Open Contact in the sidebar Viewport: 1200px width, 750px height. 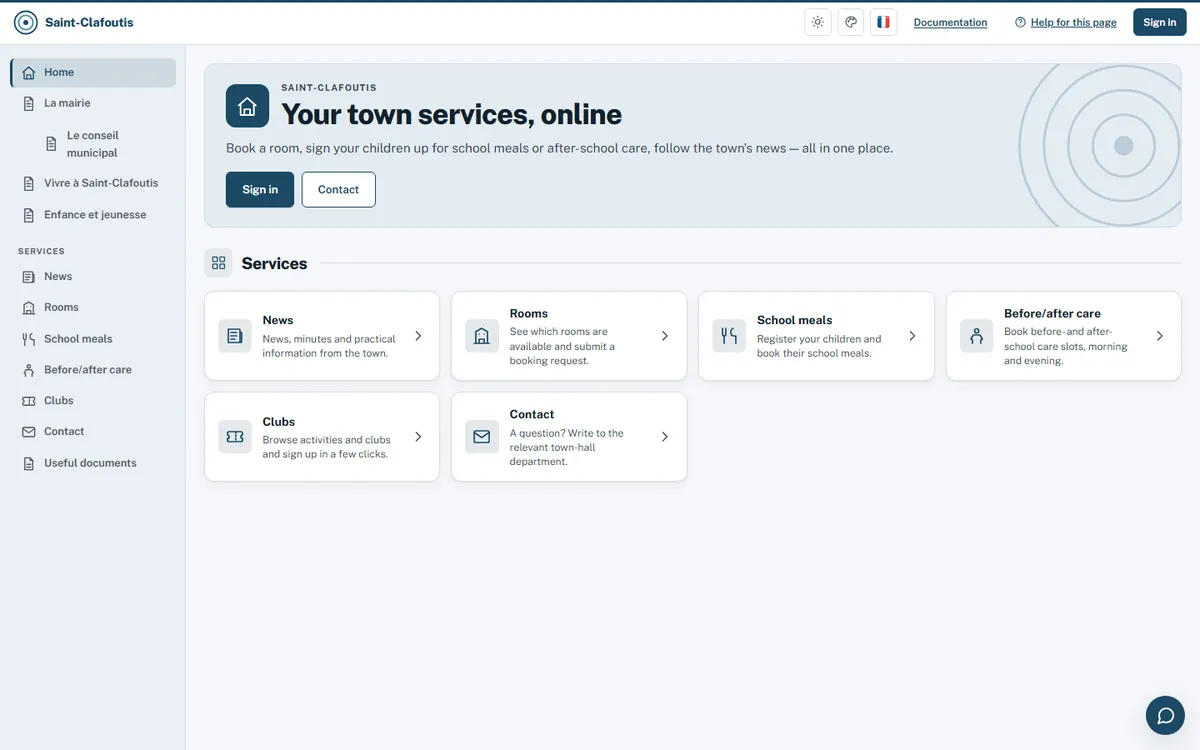[93, 432]
